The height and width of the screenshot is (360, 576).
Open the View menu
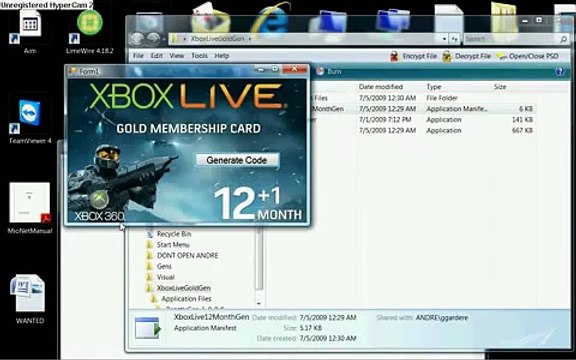coord(176,56)
